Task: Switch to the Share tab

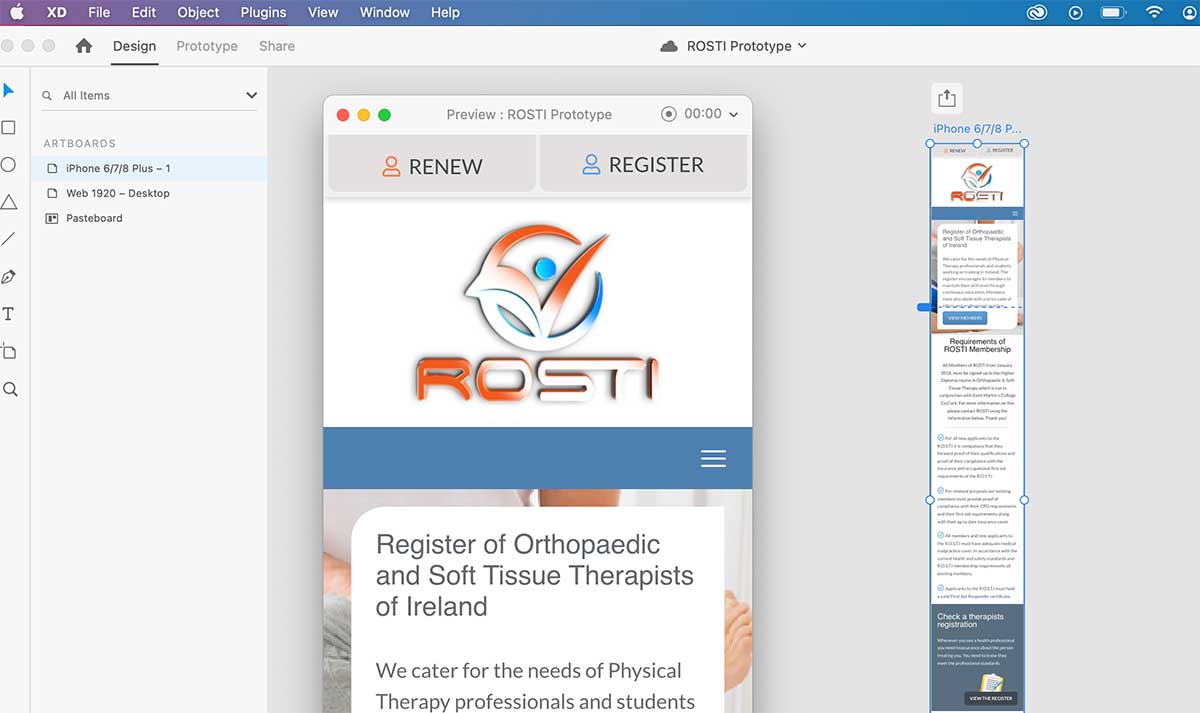Action: coord(277,46)
